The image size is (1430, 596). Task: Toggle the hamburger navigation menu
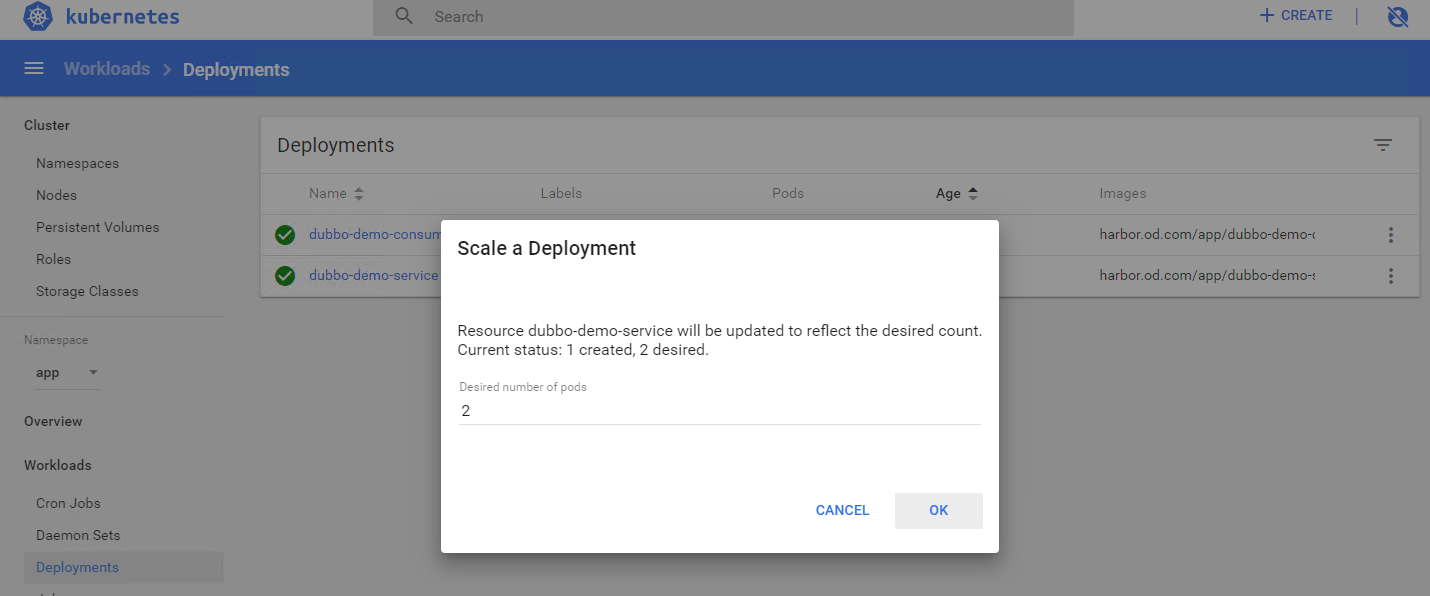pyautogui.click(x=34, y=69)
